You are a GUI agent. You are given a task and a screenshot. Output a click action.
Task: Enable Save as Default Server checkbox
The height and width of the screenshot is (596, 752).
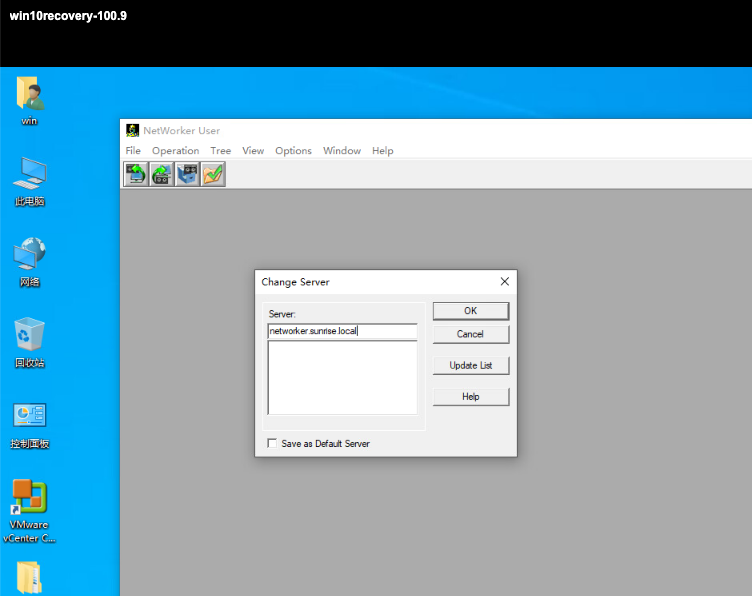(x=272, y=444)
